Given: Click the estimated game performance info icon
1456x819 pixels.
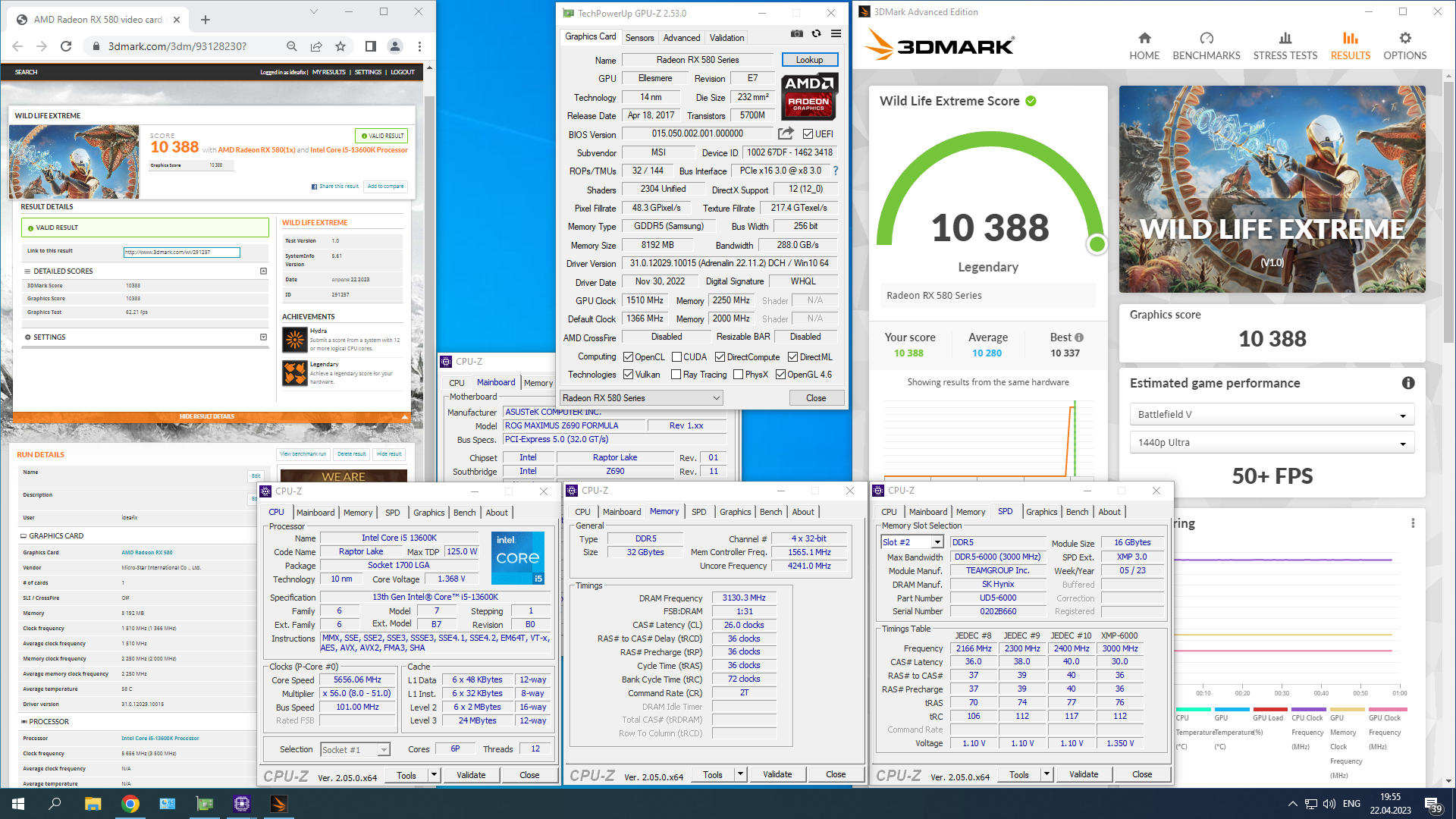Looking at the screenshot, I should [1408, 383].
